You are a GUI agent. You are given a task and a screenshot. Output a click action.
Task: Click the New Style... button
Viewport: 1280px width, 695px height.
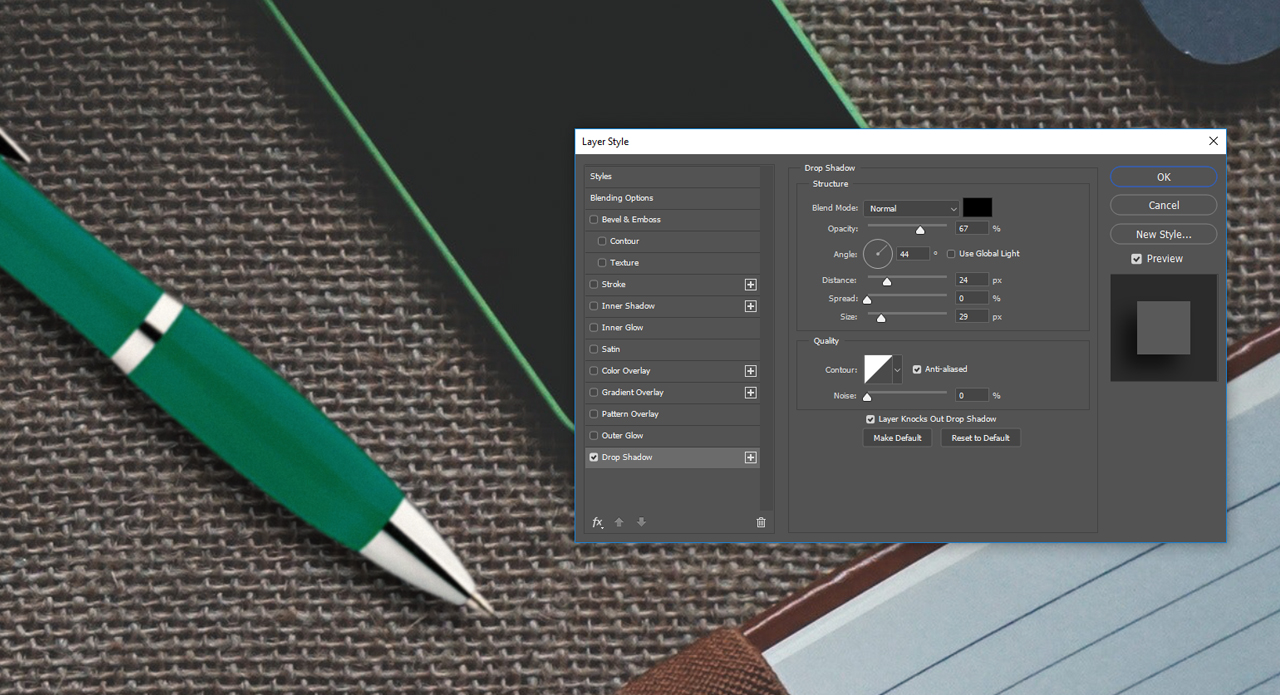coord(1163,234)
